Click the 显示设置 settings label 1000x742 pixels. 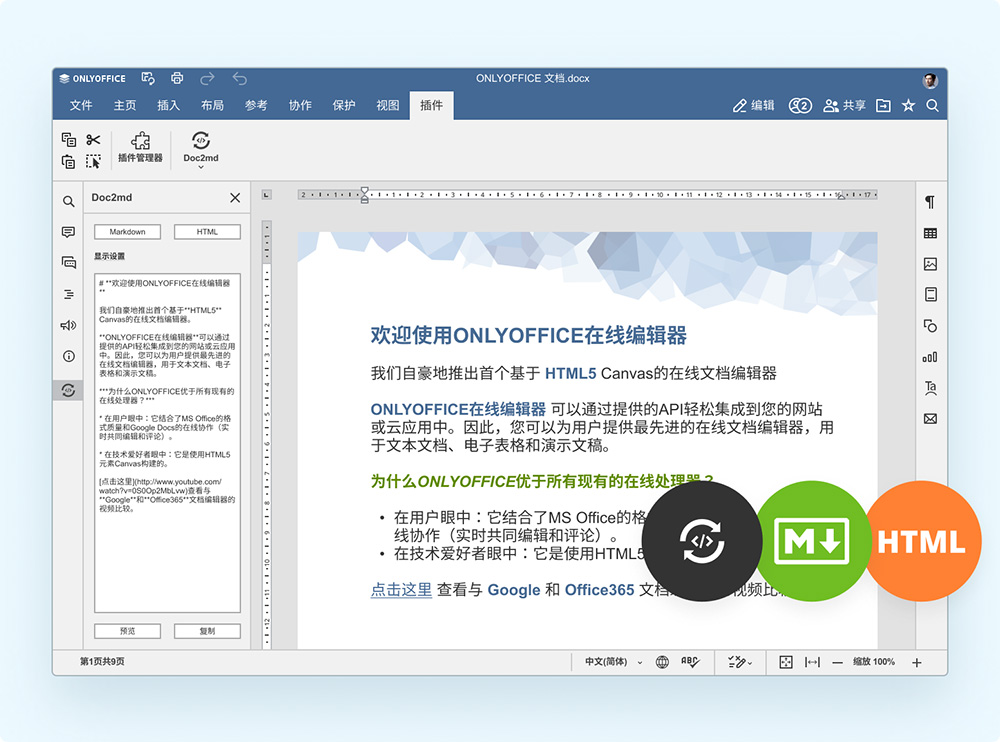[110, 256]
